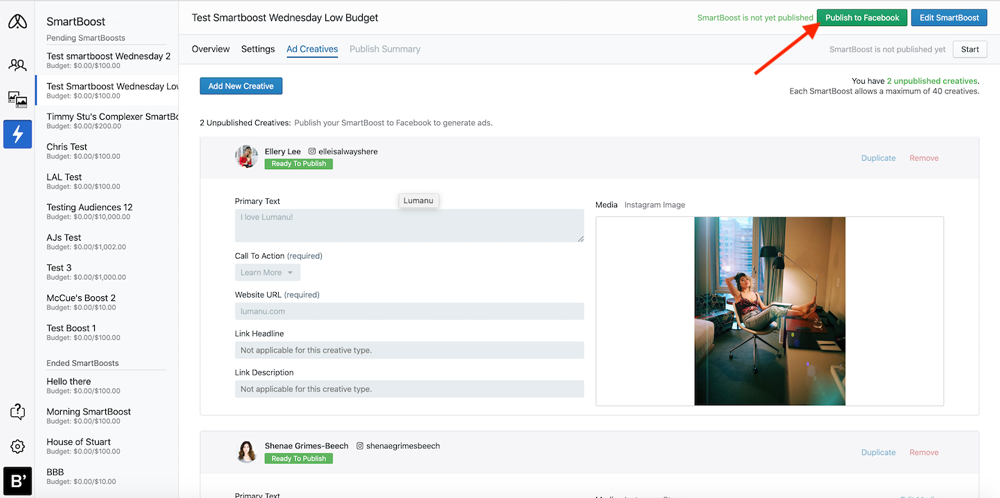Click the 'elleisalwayshere' Instagram handle

(348, 152)
